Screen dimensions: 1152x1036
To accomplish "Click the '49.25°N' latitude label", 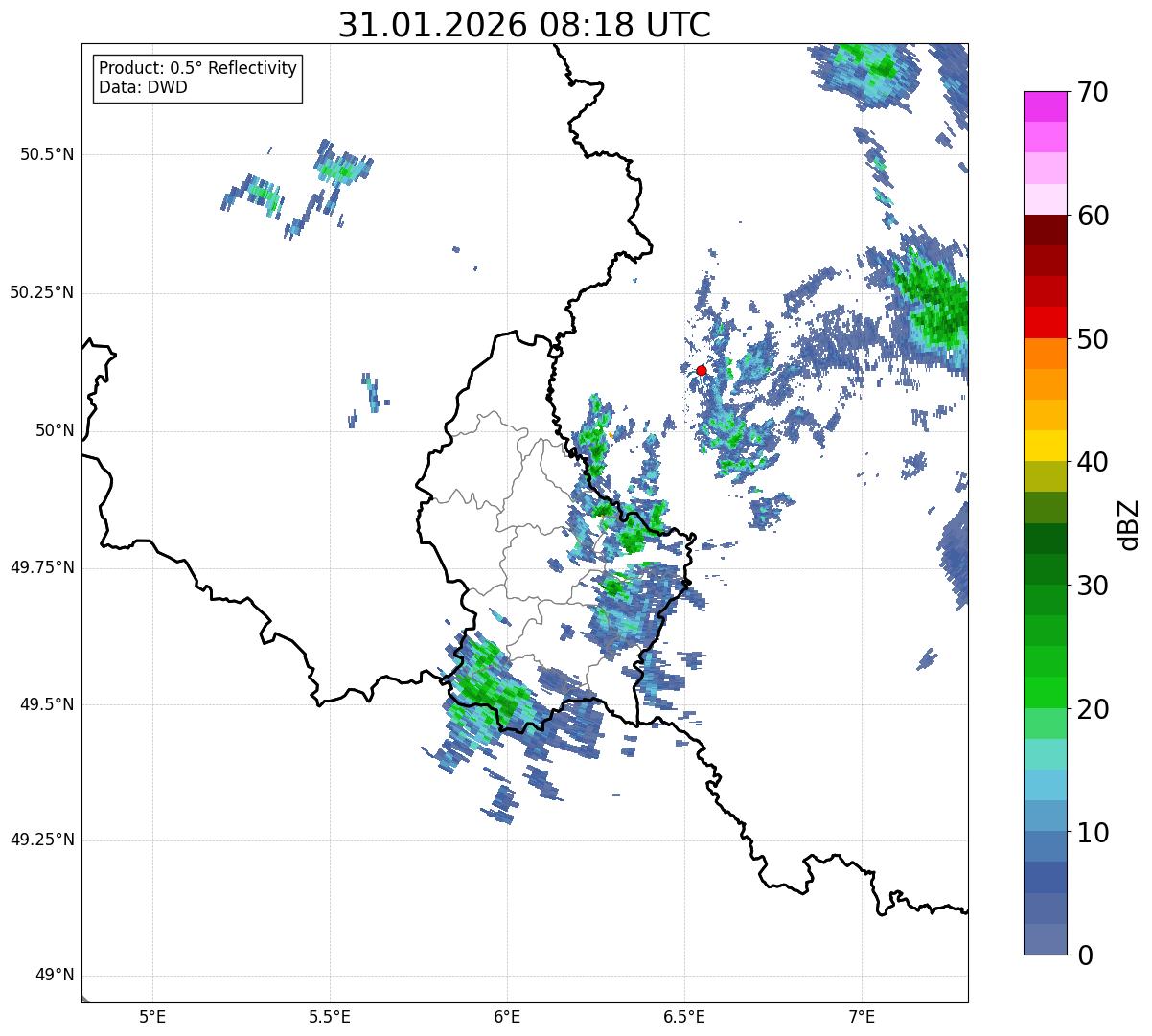I will click(42, 840).
